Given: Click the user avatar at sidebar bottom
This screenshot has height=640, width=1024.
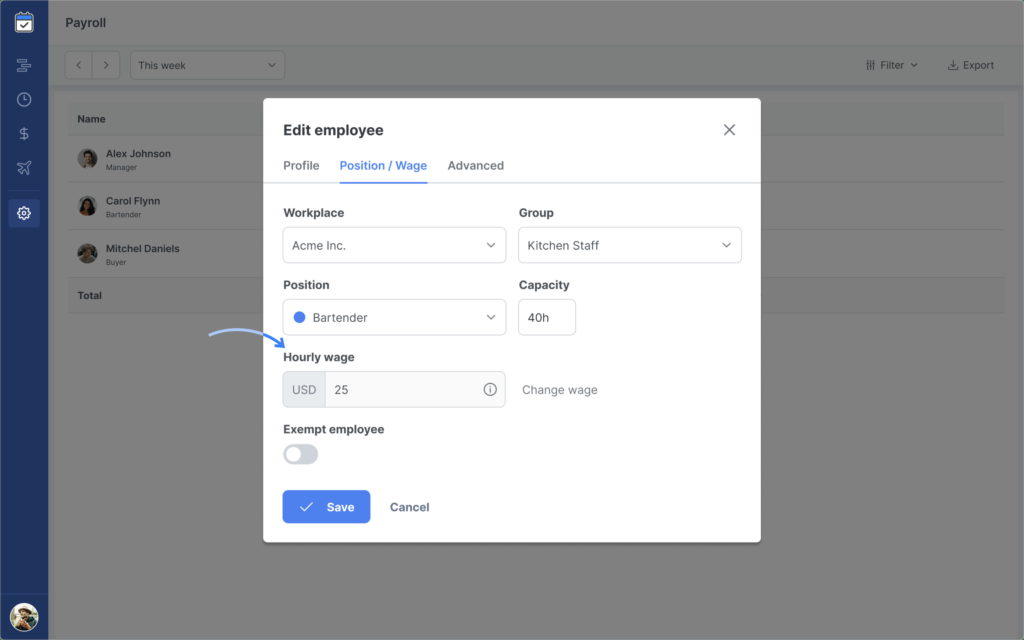Looking at the screenshot, I should pos(24,616).
